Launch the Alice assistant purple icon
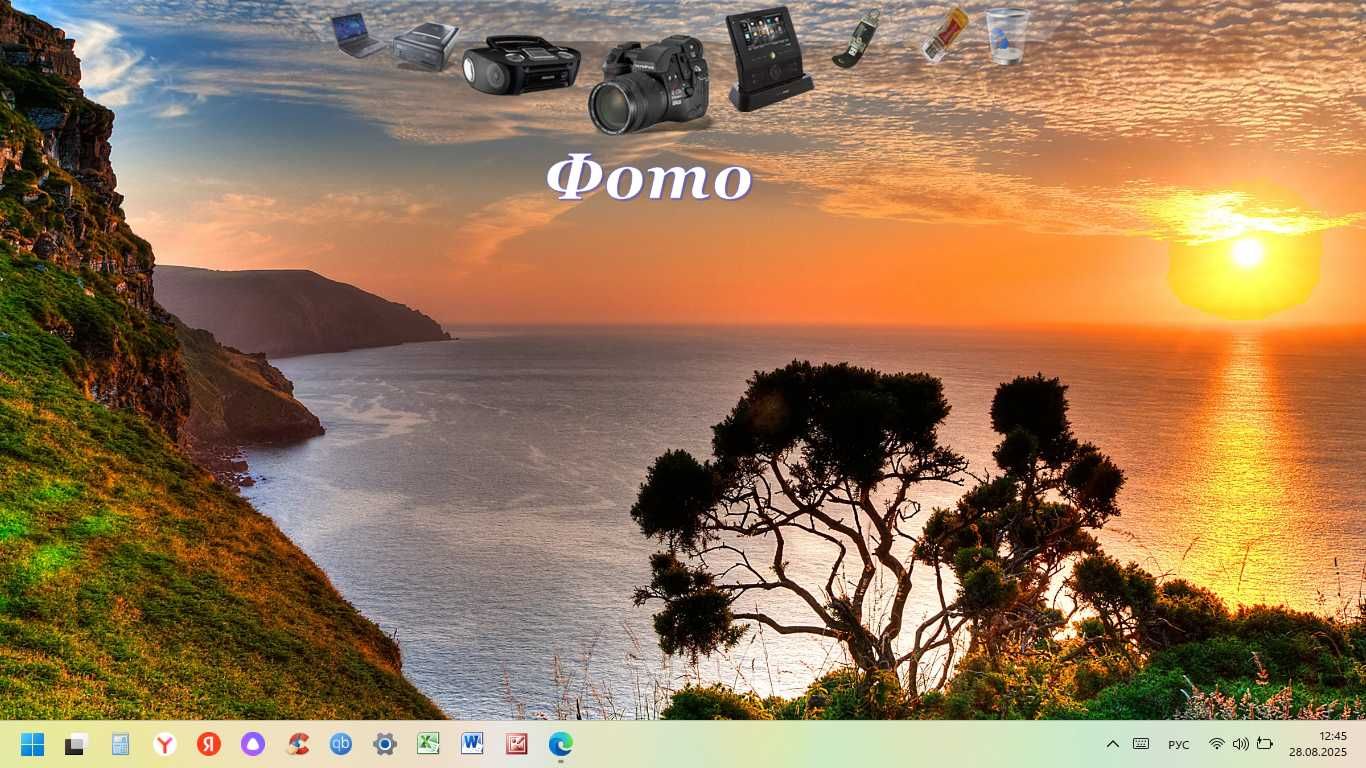The width and height of the screenshot is (1366, 768). tap(252, 744)
